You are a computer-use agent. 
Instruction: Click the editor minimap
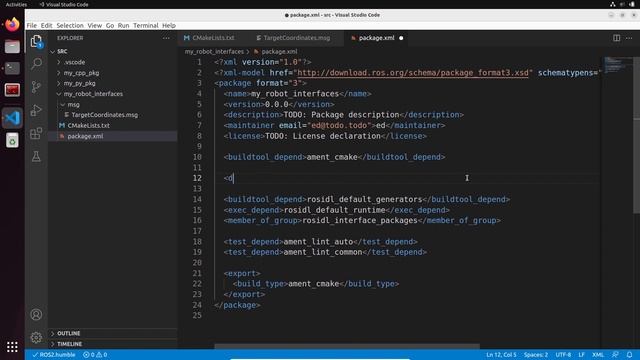617,65
